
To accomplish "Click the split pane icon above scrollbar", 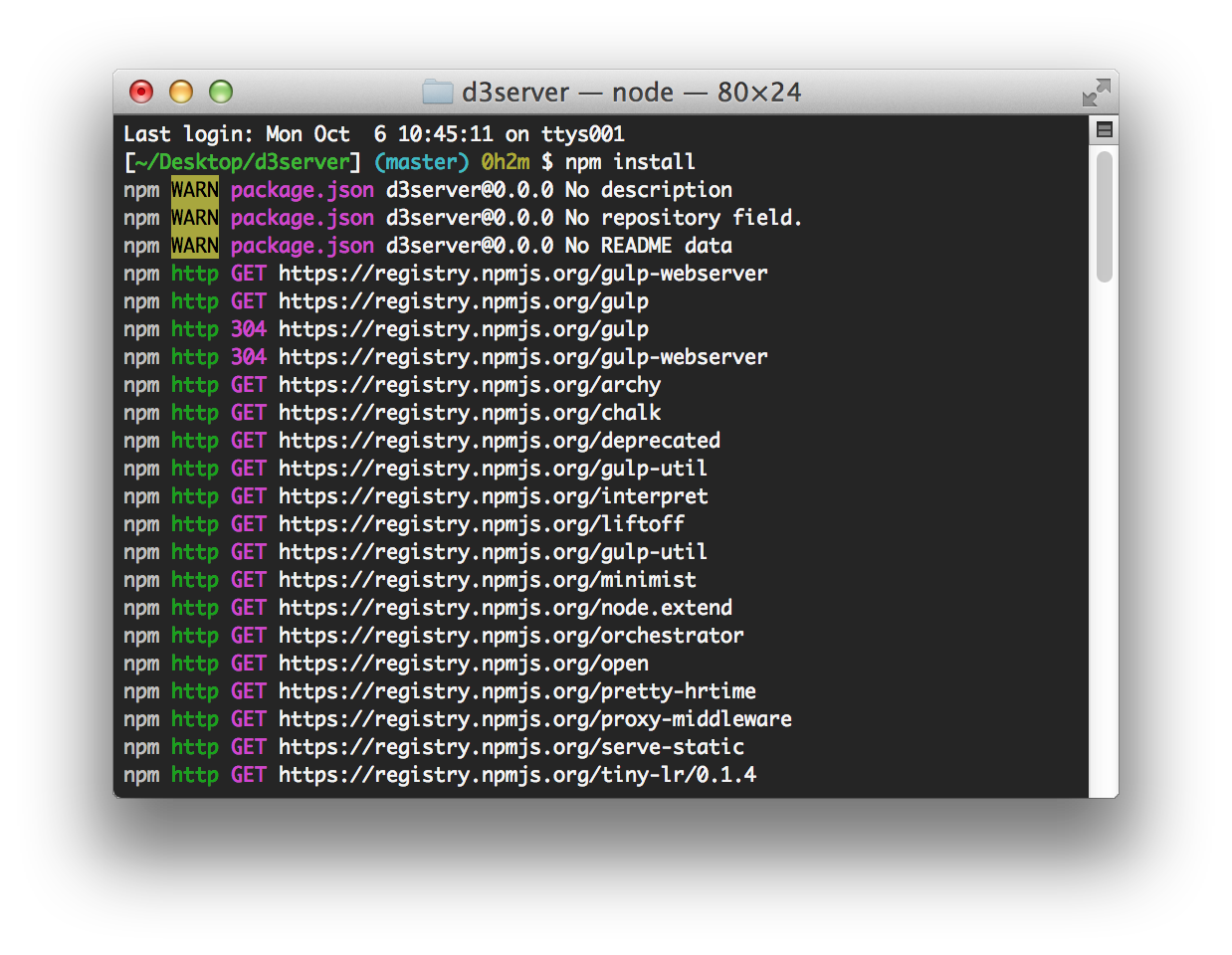I will coord(1104,129).
